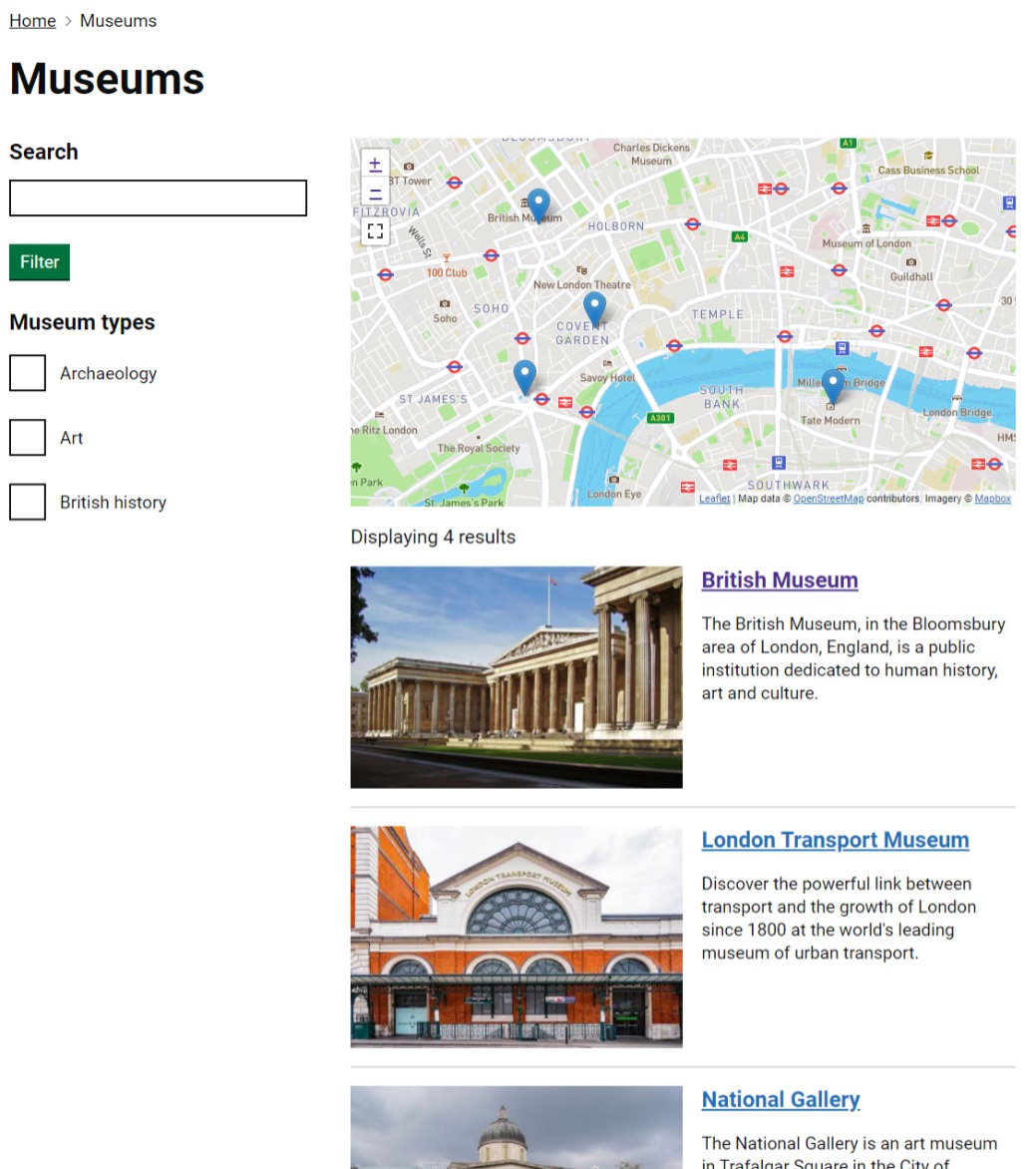Viewport: 1036px width, 1169px height.
Task: Go to Home breadcrumb link
Action: [x=33, y=21]
